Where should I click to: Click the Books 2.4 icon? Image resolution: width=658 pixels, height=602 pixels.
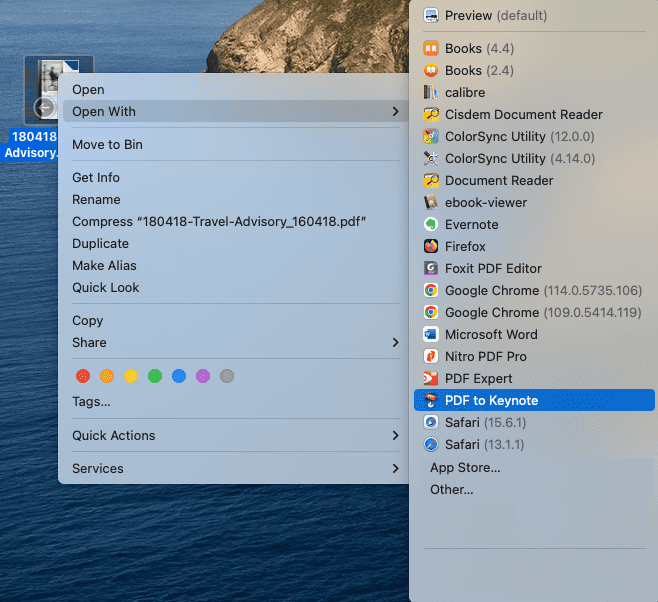tap(431, 70)
